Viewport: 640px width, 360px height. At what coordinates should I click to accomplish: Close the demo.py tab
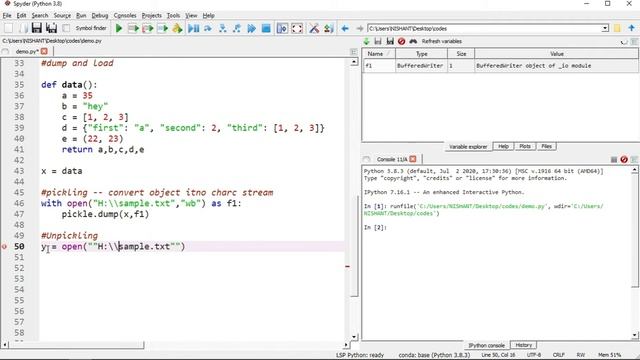point(44,51)
